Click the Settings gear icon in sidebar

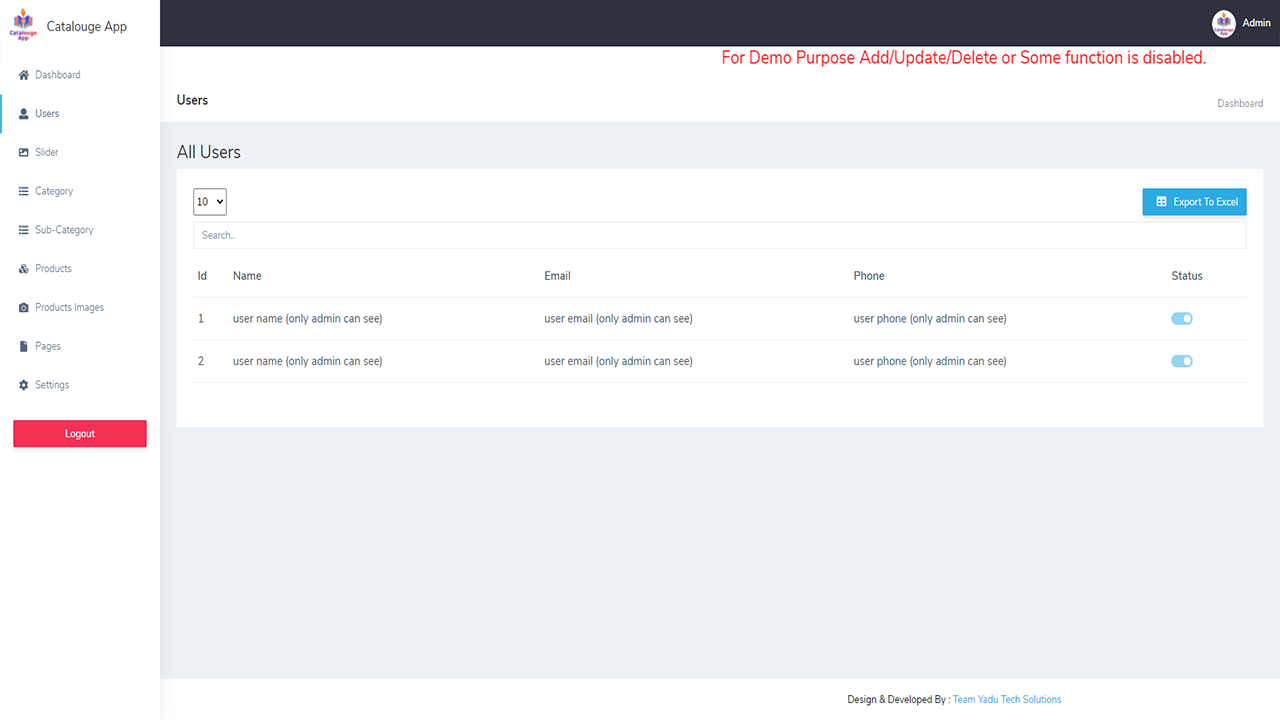pos(24,385)
